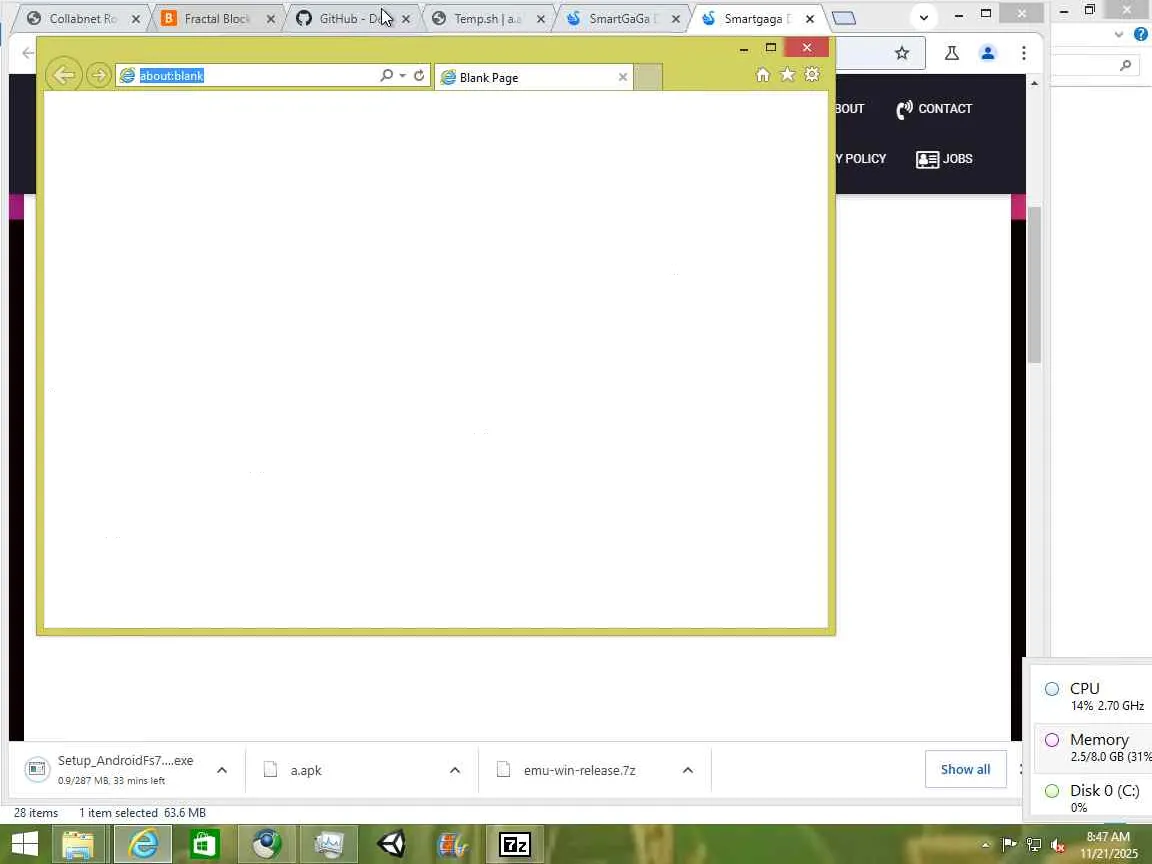Image resolution: width=1152 pixels, height=864 pixels.
Task: Click the muted volume tray icon
Action: click(1058, 845)
